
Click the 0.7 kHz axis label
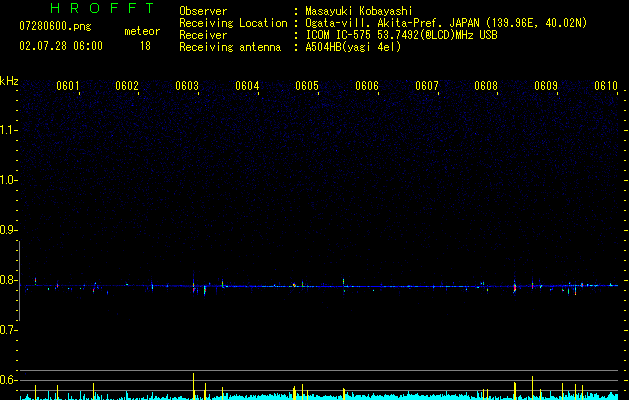(x=8, y=330)
